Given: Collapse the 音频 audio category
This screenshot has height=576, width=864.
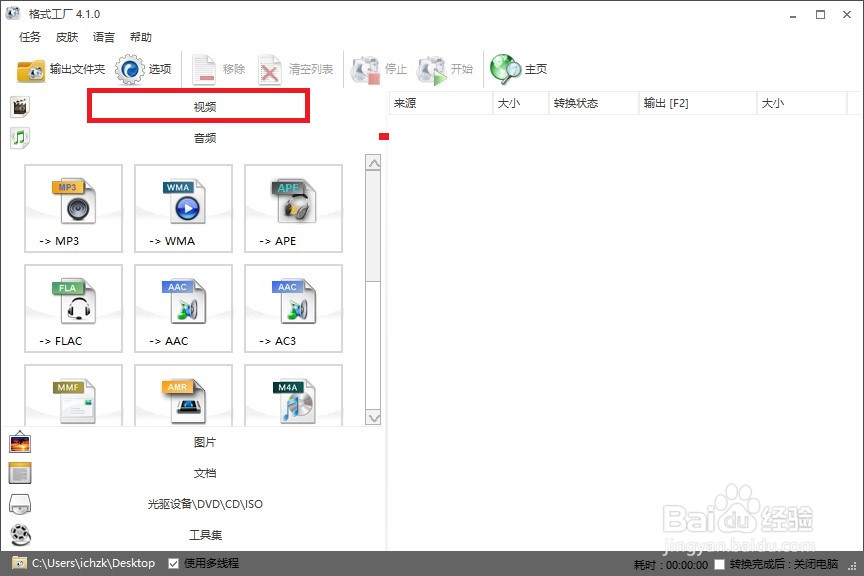Looking at the screenshot, I should (x=204, y=138).
